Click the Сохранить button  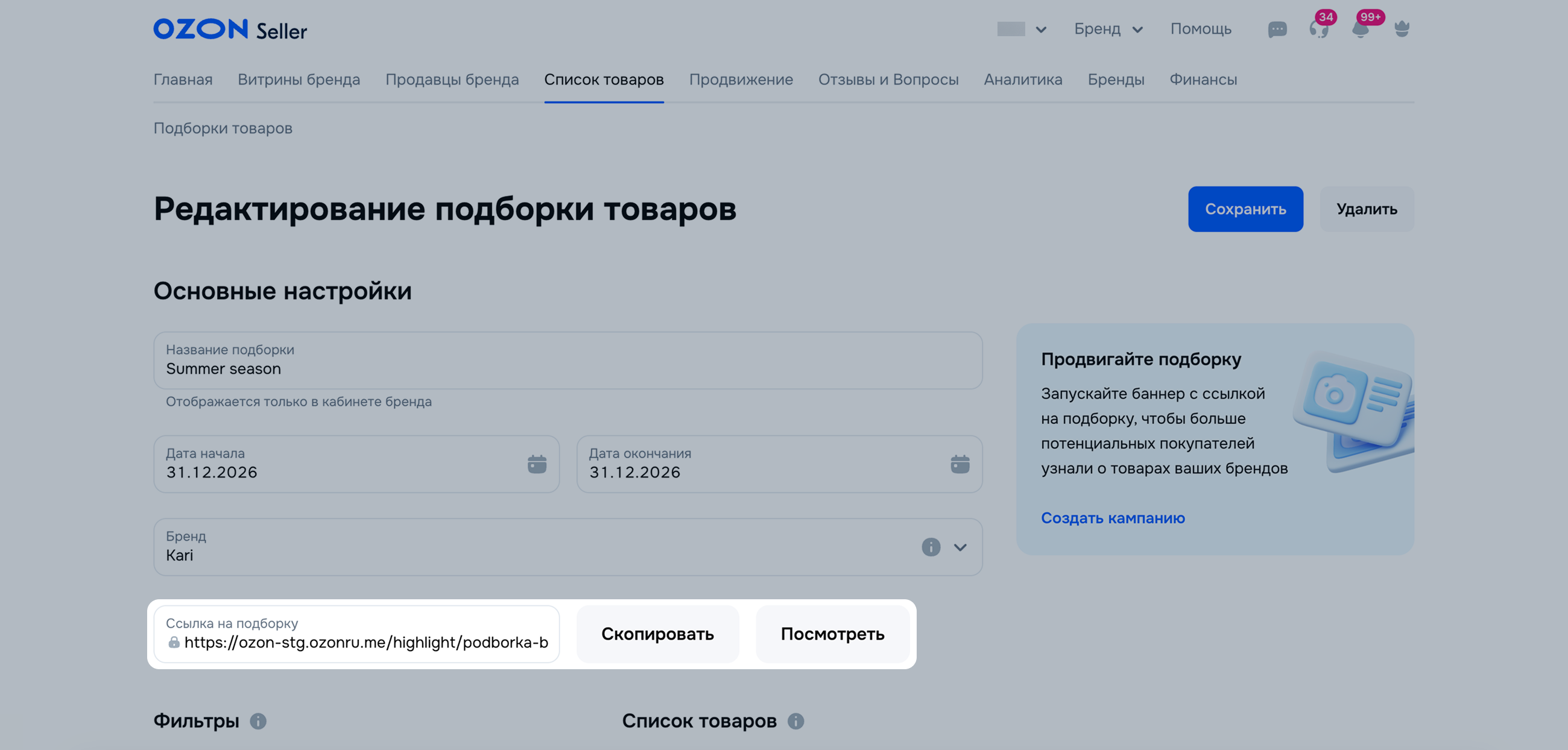[1245, 209]
